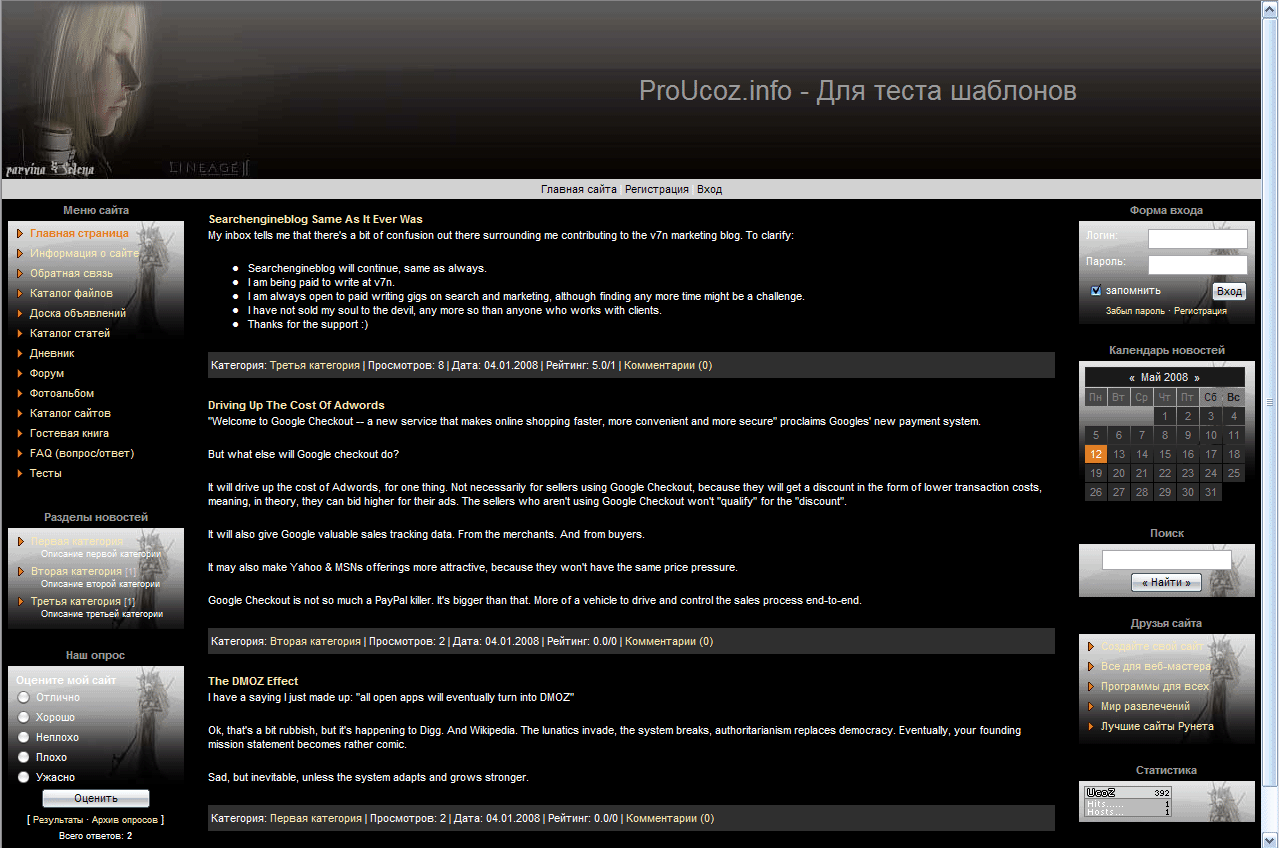Open 'Третья категория' news section

tap(76, 601)
